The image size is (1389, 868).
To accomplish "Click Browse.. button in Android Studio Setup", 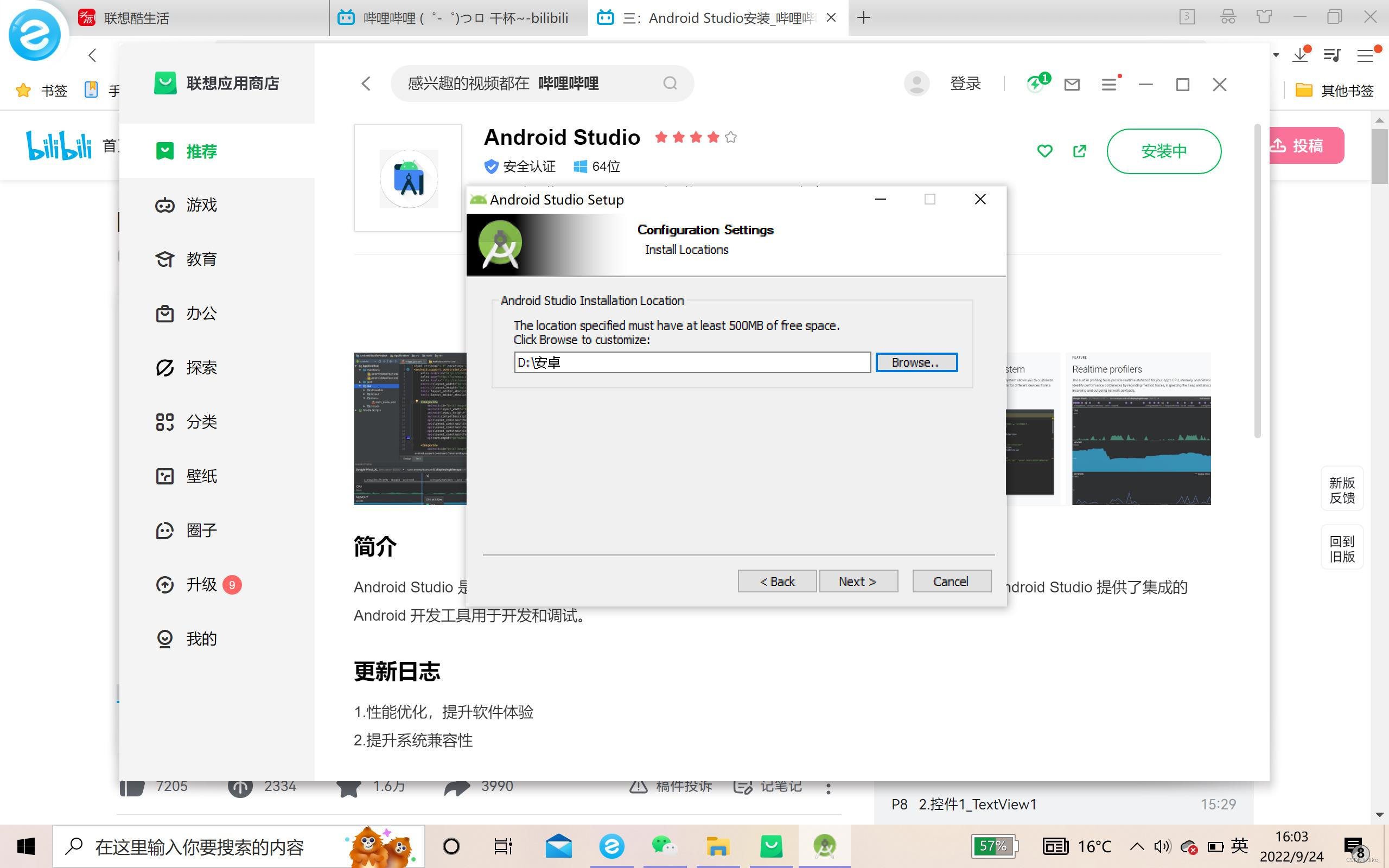I will [x=916, y=362].
